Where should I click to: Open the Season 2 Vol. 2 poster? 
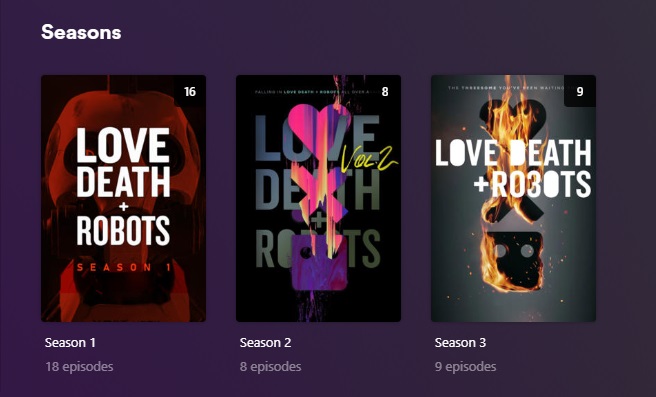(x=318, y=198)
